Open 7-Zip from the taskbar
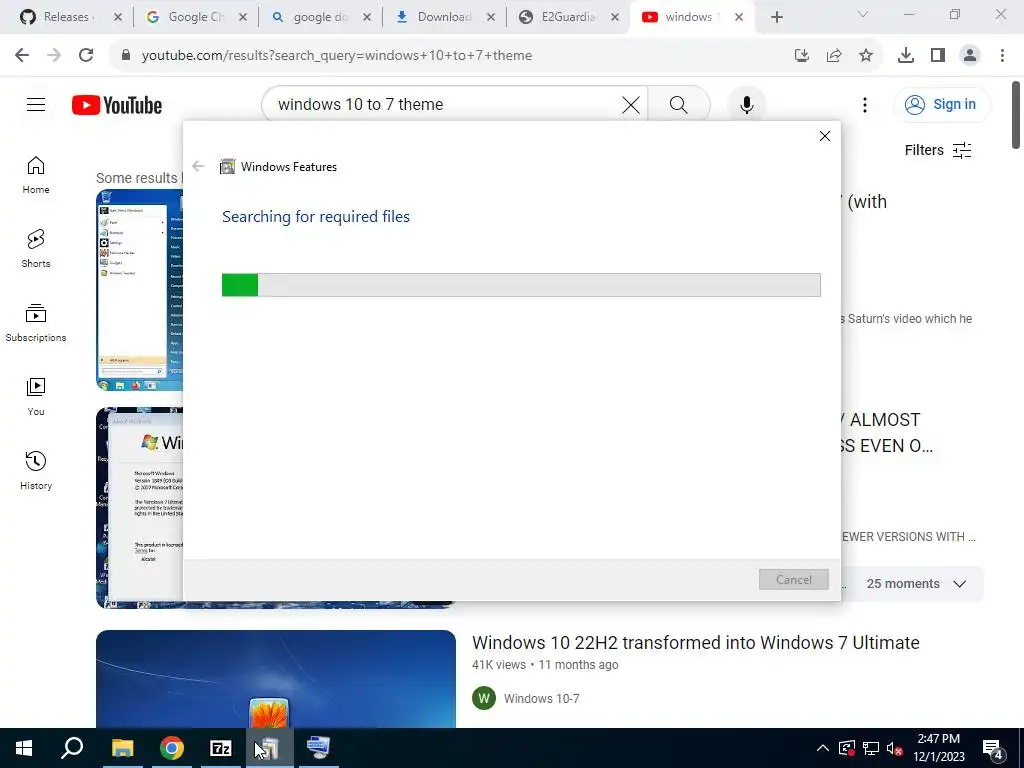 pyautogui.click(x=221, y=748)
